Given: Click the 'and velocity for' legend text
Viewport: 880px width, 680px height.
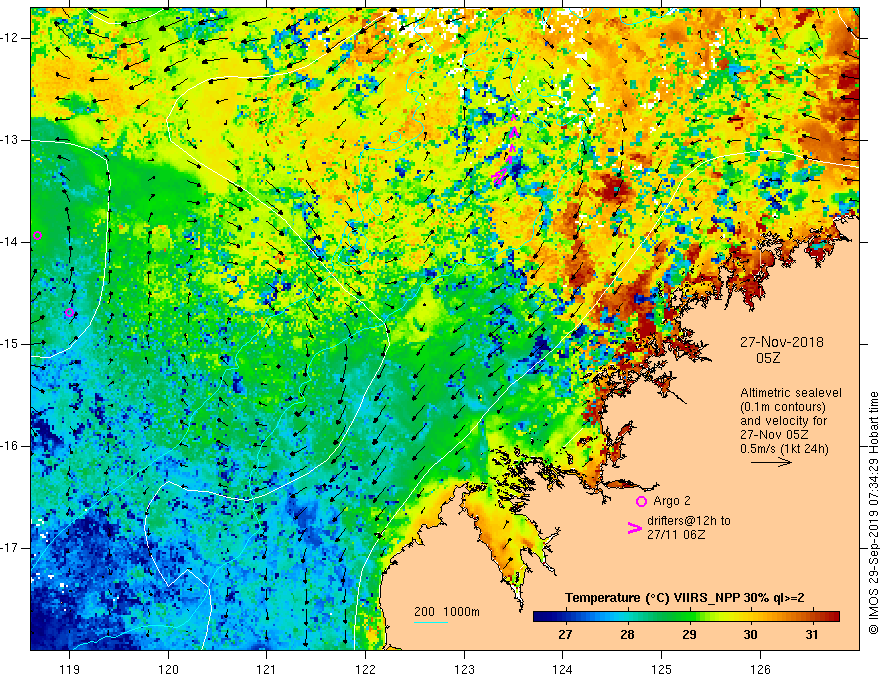Looking at the screenshot, I should click(x=783, y=421).
